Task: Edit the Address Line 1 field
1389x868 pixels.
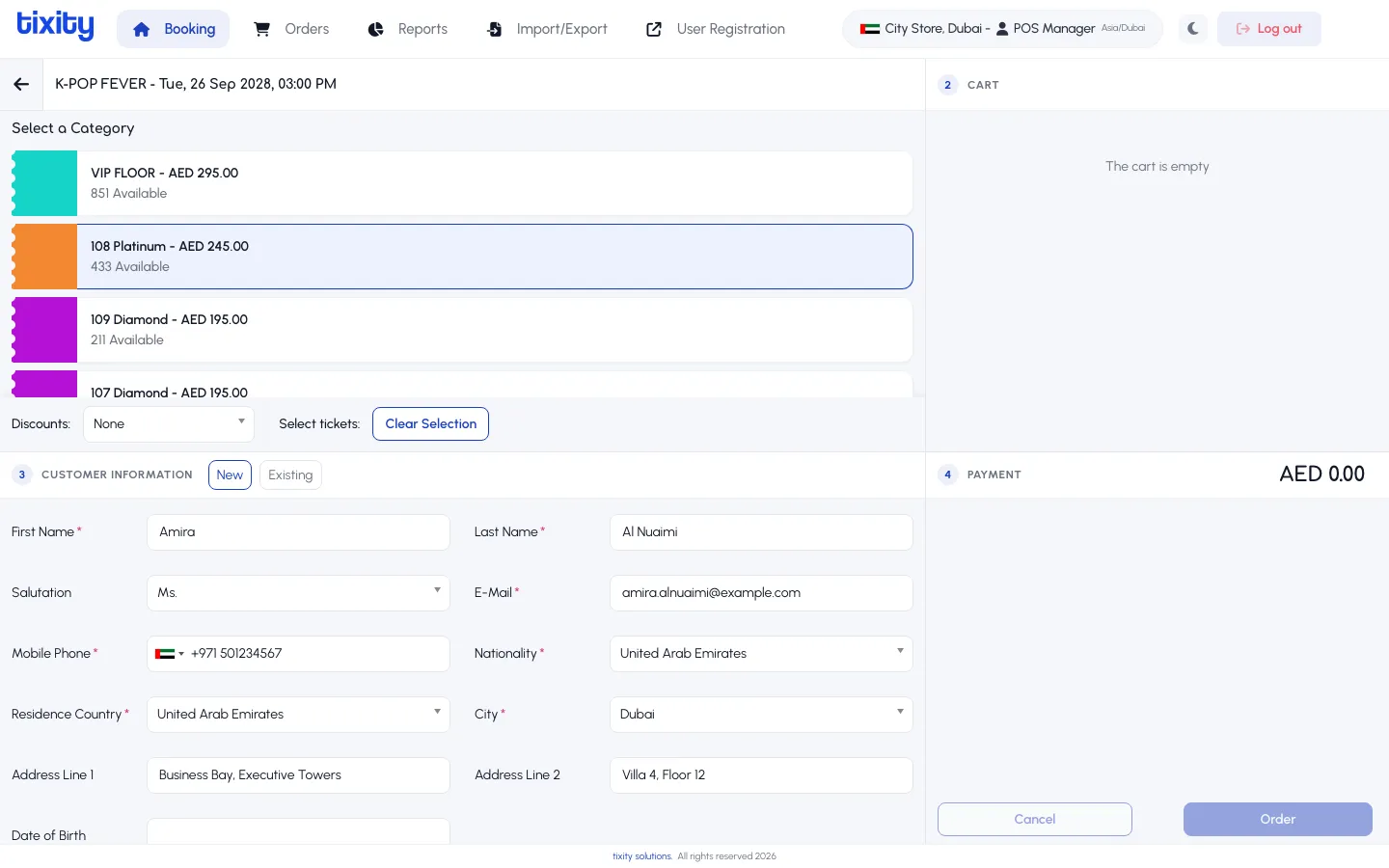Action: click(x=298, y=775)
